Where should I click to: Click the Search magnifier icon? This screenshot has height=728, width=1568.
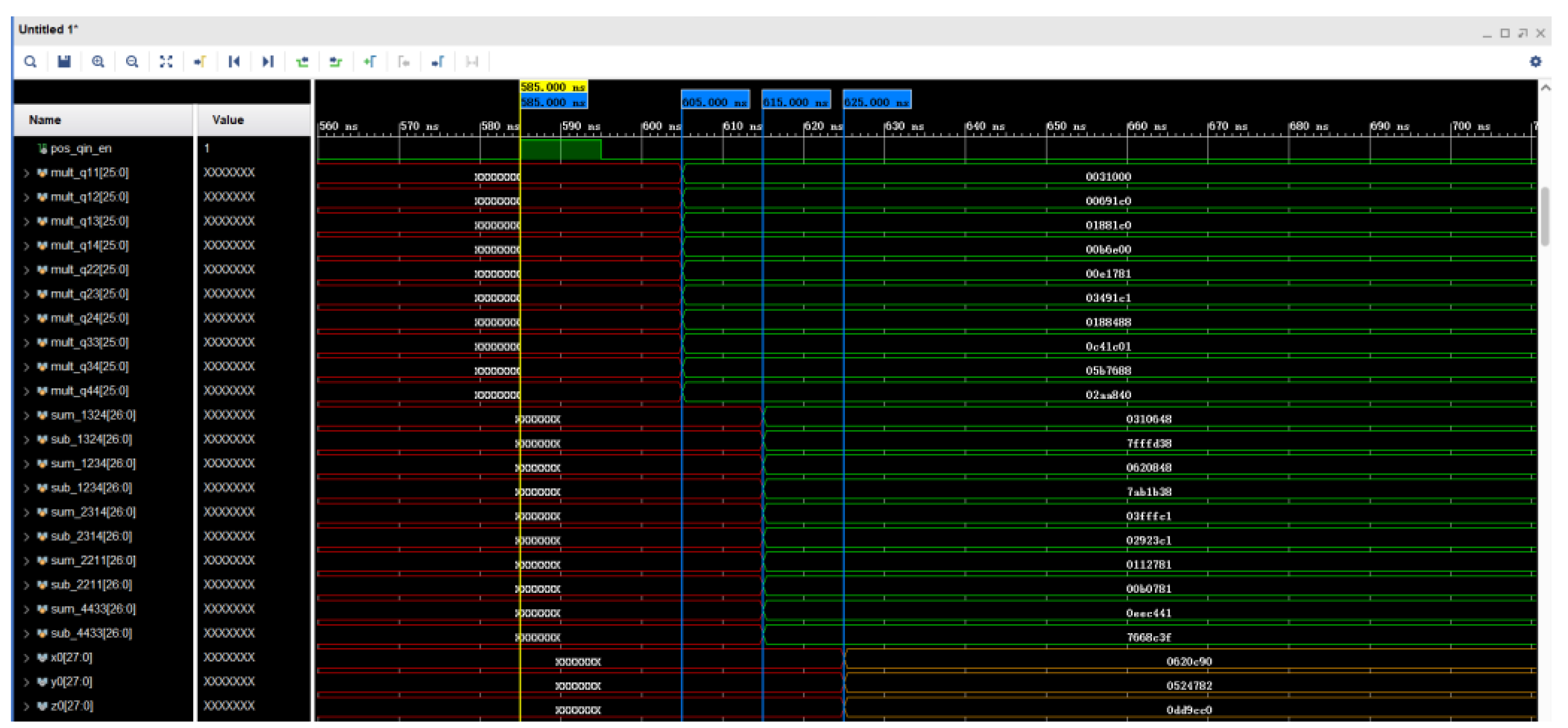30,62
